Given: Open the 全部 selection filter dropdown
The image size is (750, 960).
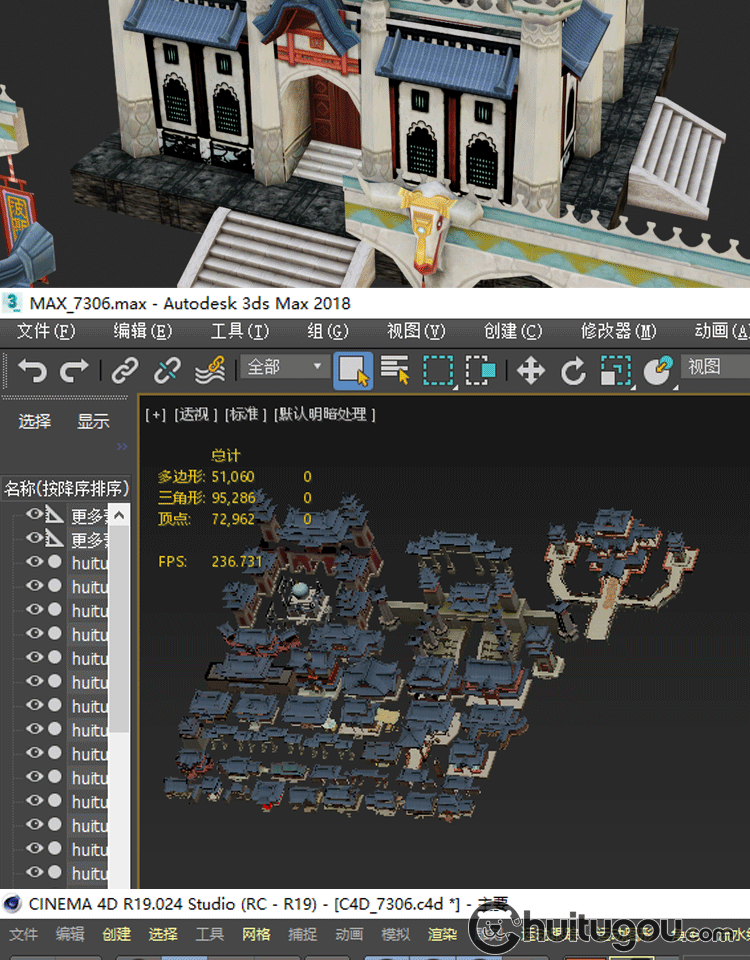Looking at the screenshot, I should tap(285, 368).
